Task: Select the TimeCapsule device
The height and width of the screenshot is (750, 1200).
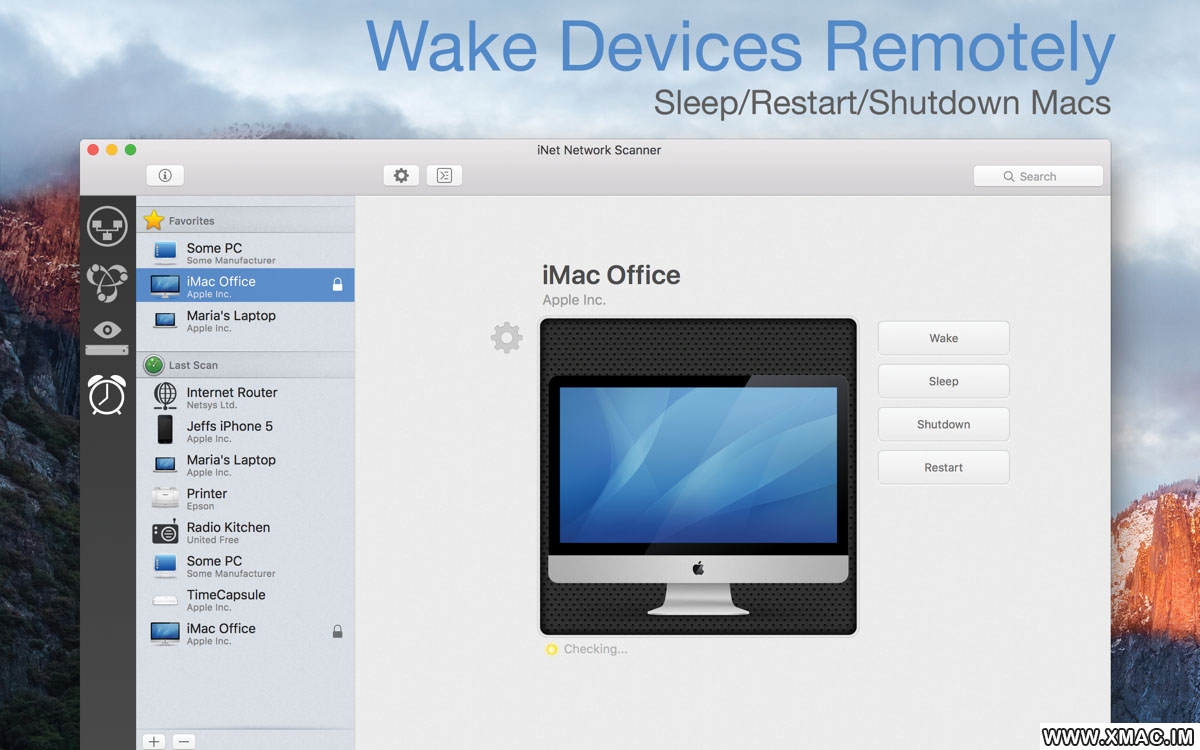Action: 245,599
